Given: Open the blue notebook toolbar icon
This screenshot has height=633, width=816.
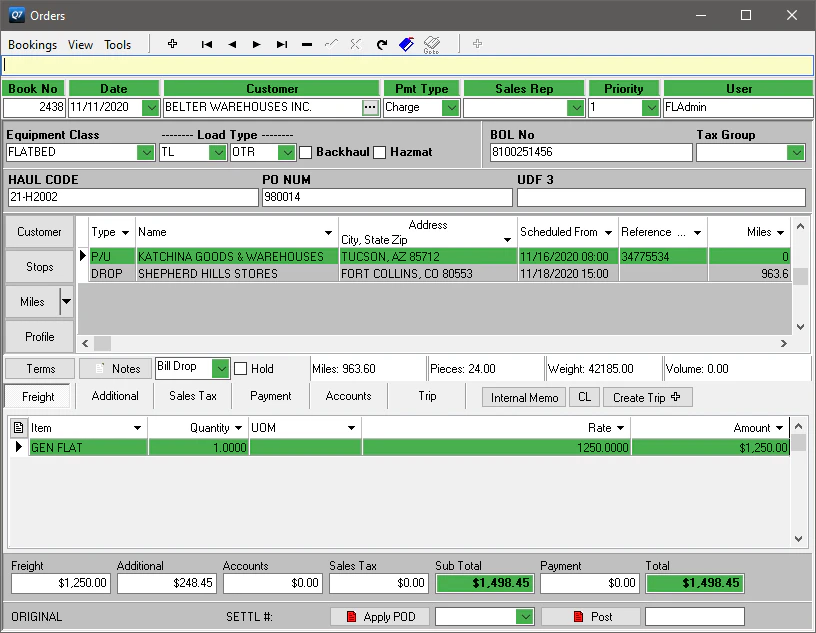Looking at the screenshot, I should 406,44.
